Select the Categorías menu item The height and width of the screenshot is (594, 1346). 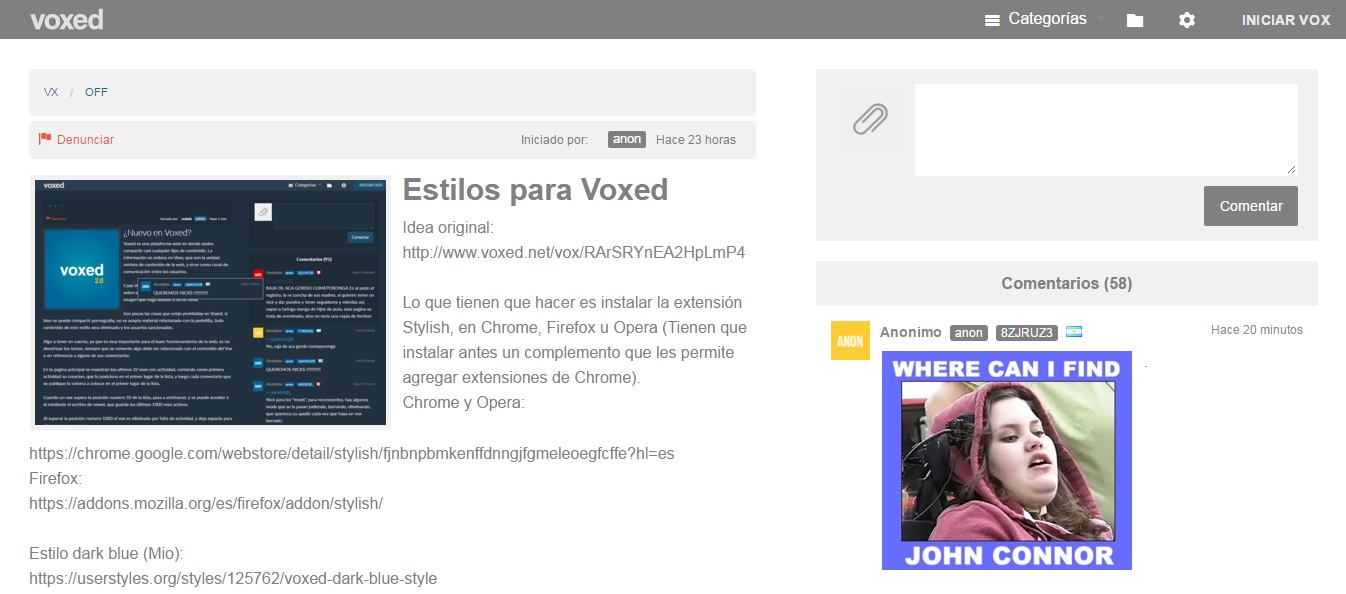click(x=1046, y=18)
